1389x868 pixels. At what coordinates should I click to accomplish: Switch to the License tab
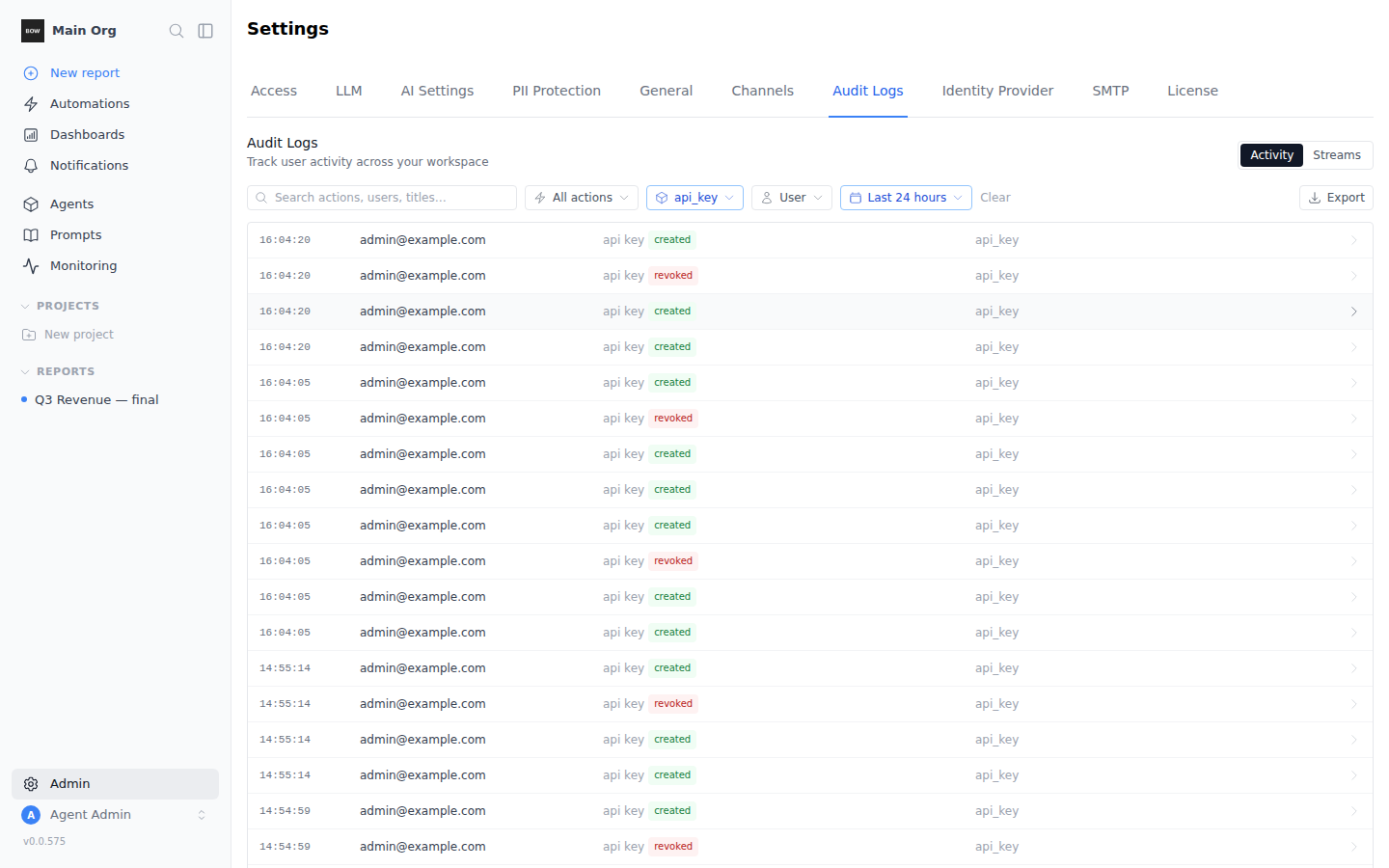coord(1192,91)
